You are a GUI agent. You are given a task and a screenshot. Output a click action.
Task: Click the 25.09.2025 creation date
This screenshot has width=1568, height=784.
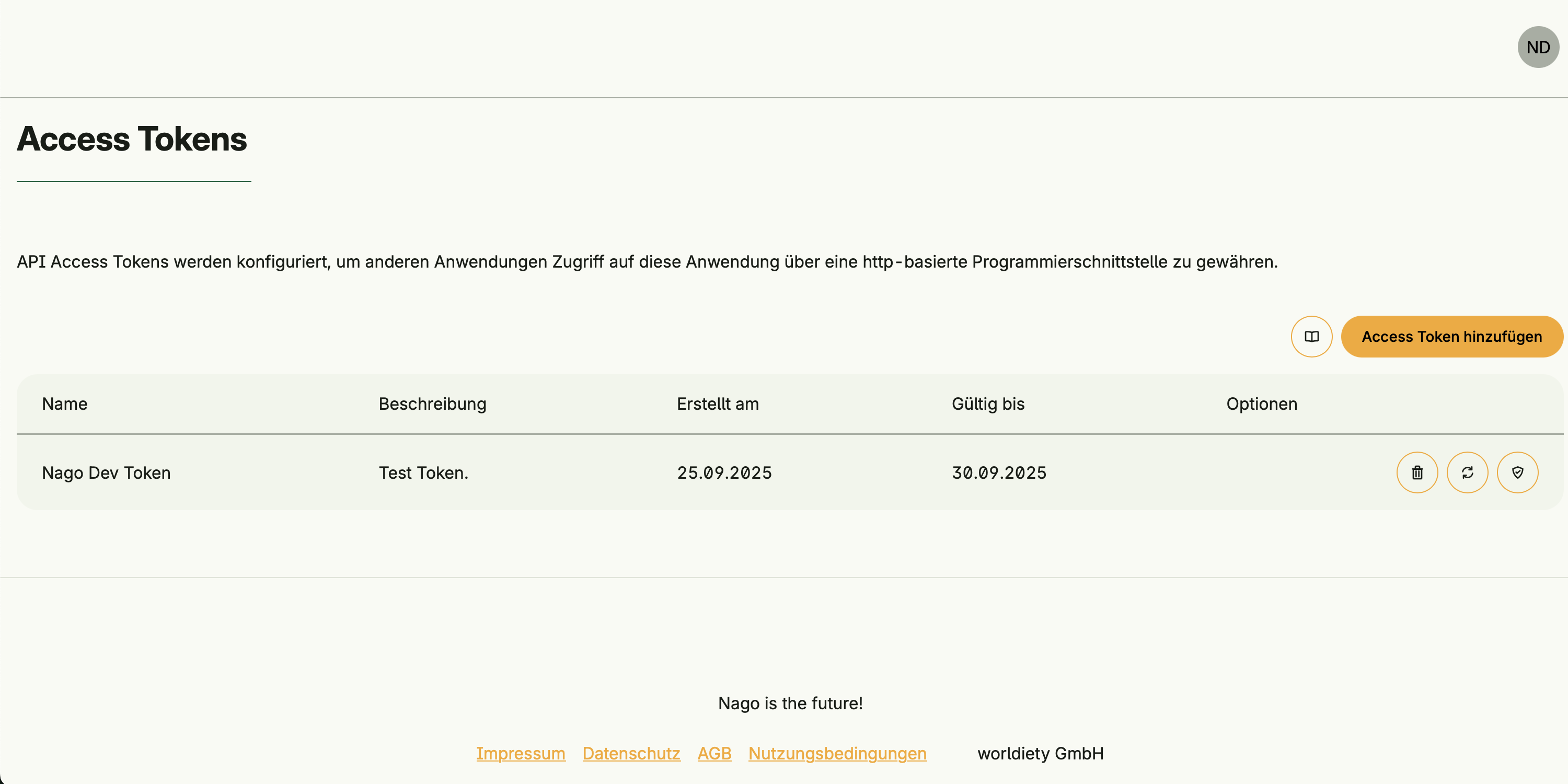coord(724,472)
